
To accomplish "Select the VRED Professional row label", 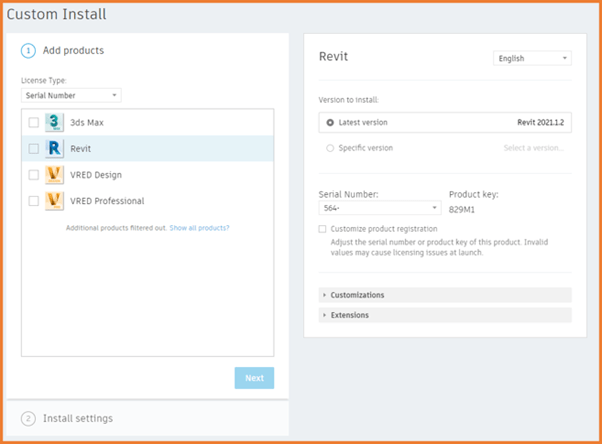I will coord(107,201).
